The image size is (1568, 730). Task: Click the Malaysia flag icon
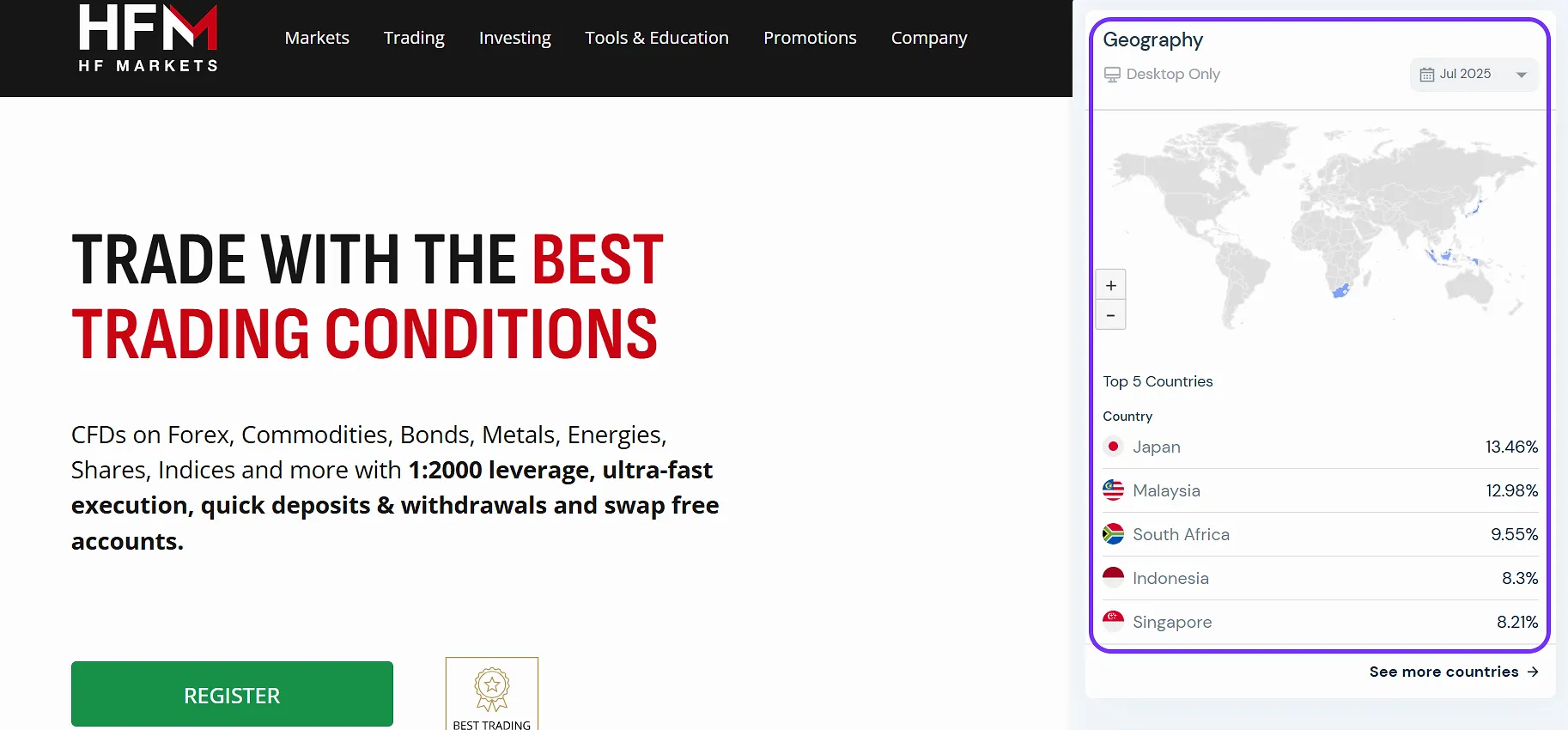click(x=1113, y=490)
